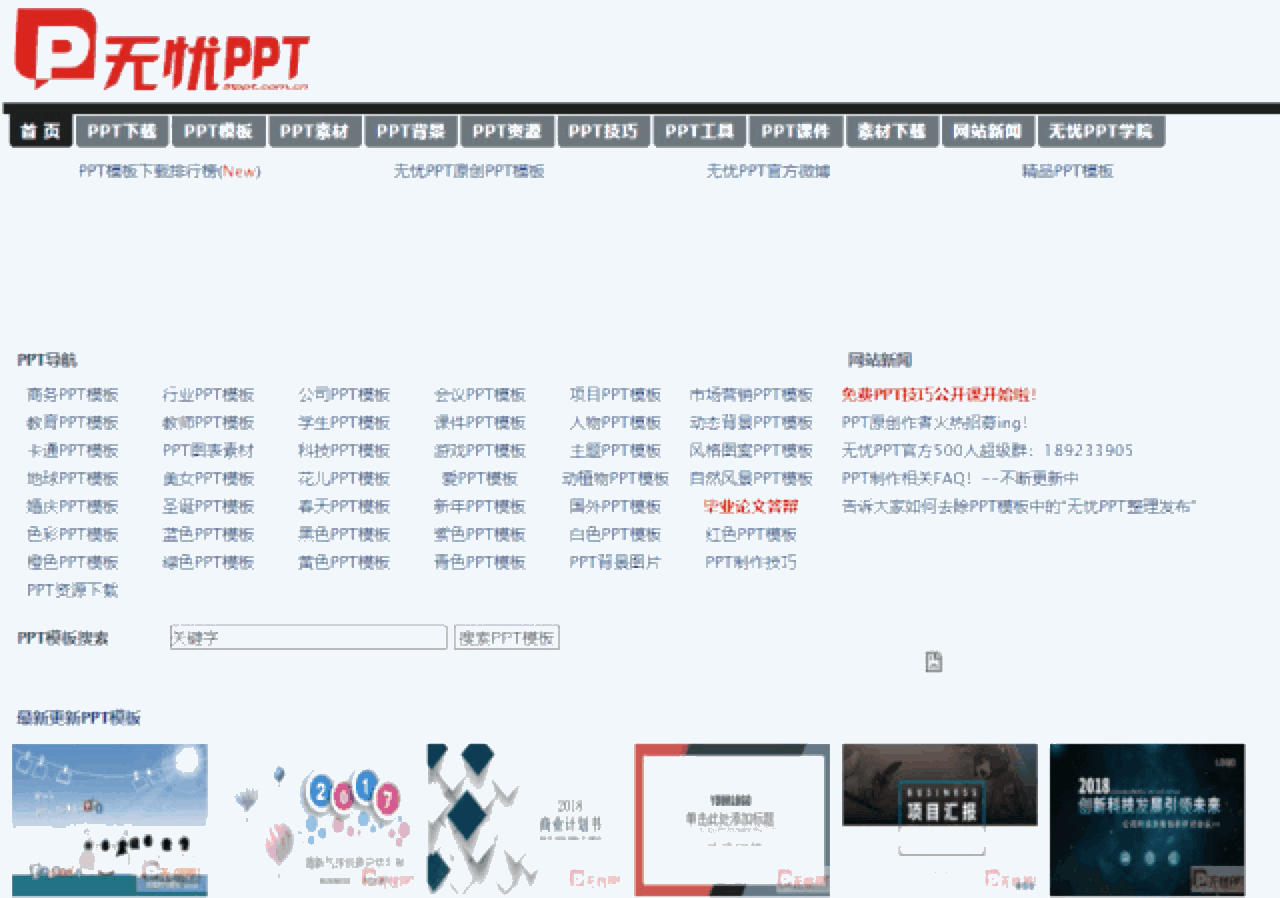Image resolution: width=1280 pixels, height=898 pixels.
Task: Open the 无忧PPT官方500人超级群 news link
Action: [987, 451]
